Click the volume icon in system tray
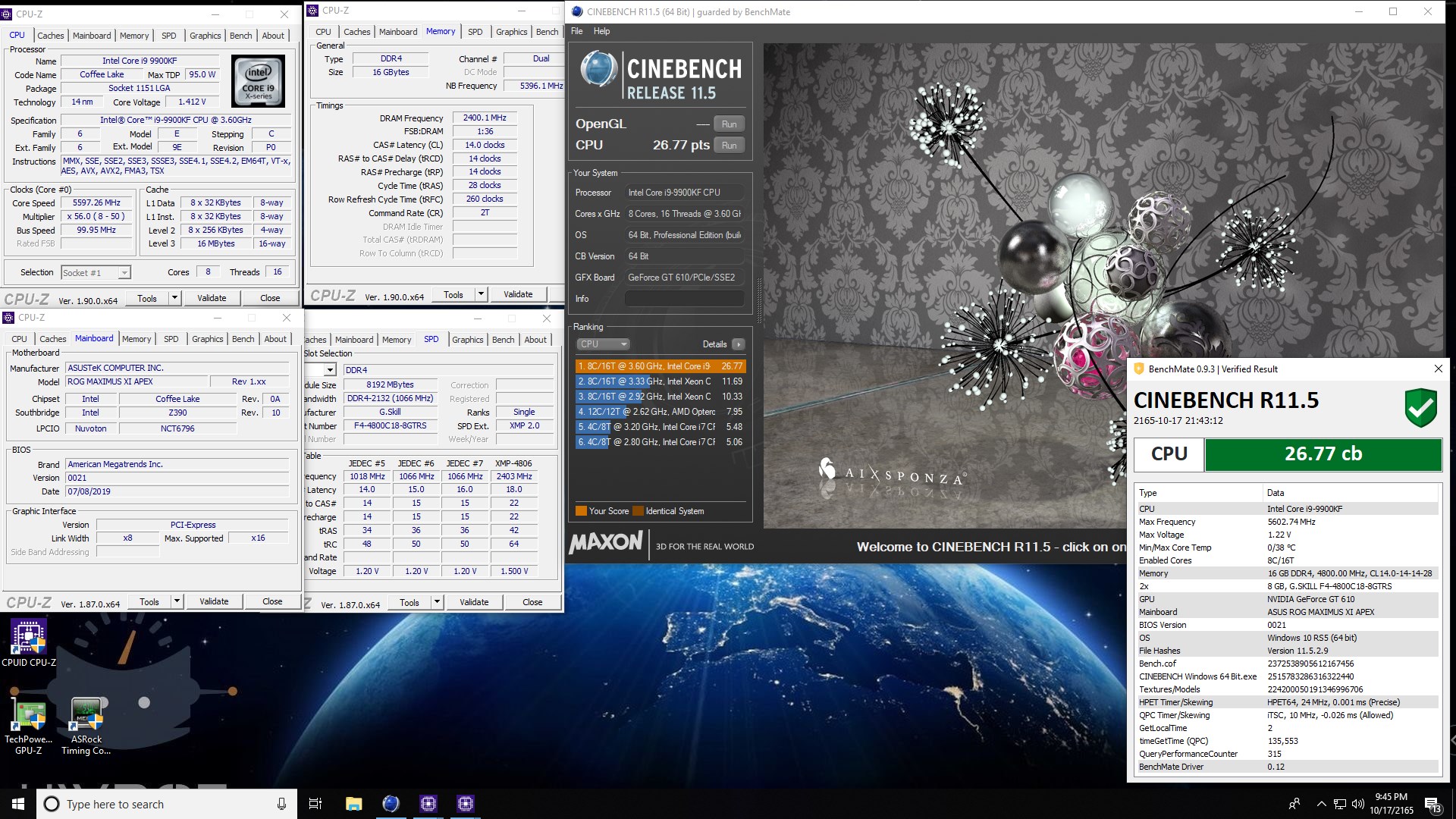The image size is (1456, 819). [1357, 804]
